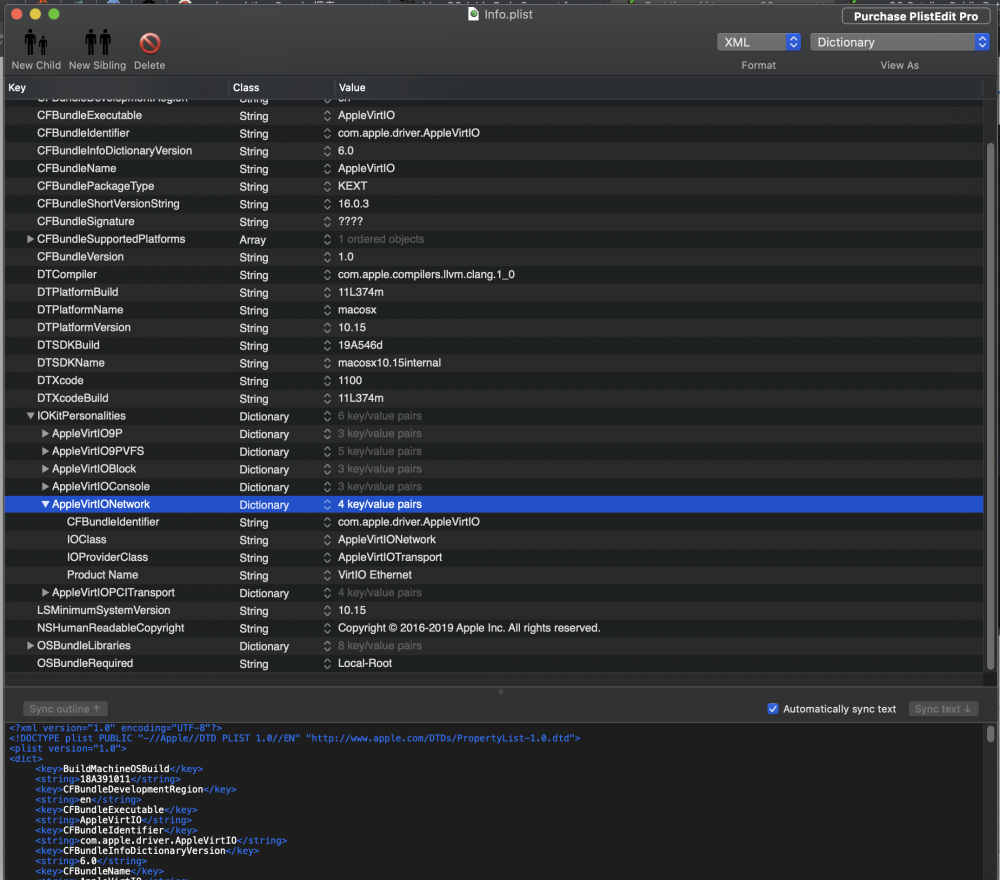
Task: Select the CFBundleInfoDictionaryVersion key
Action: click(x=114, y=150)
